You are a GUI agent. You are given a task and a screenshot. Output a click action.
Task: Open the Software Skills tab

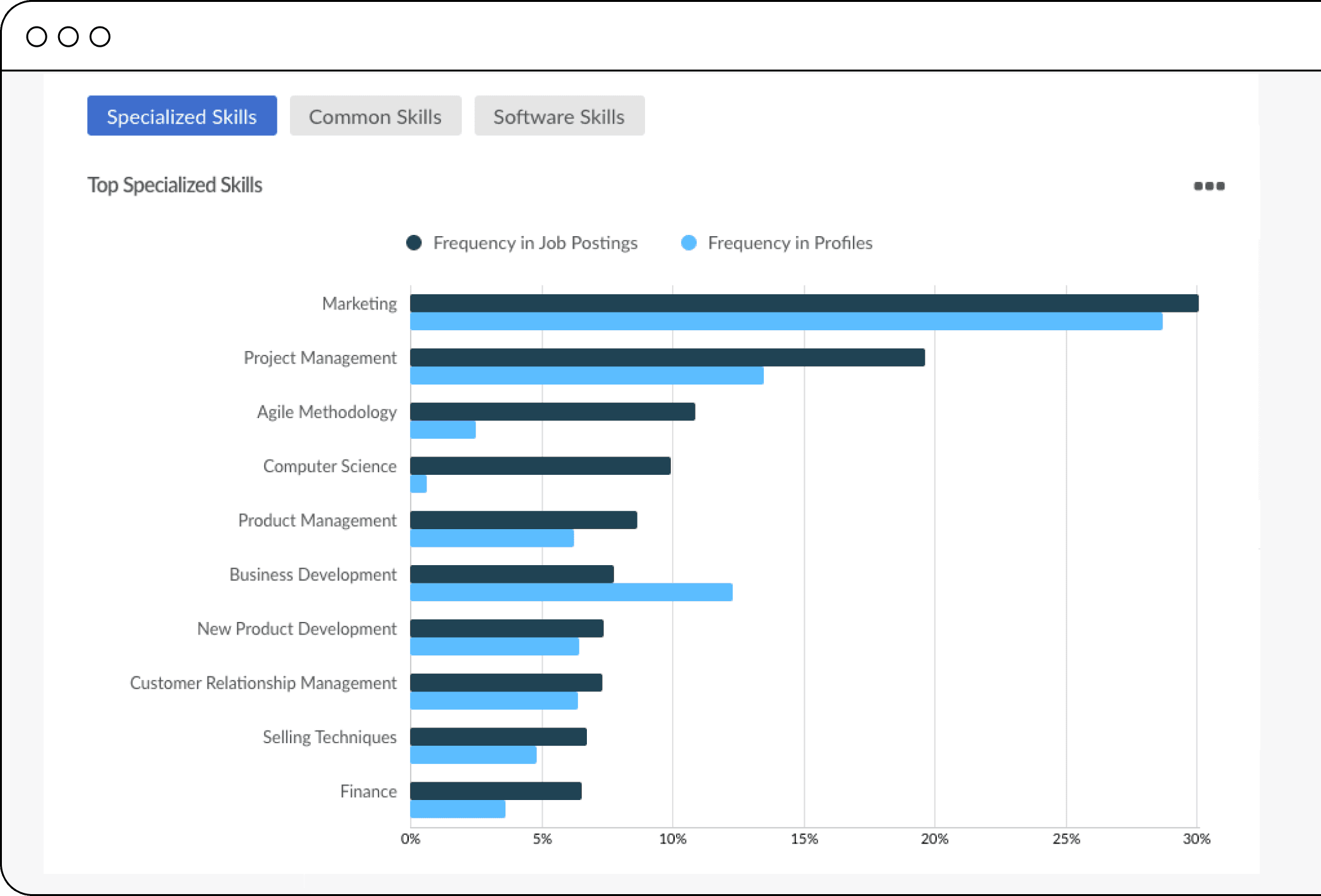click(559, 116)
